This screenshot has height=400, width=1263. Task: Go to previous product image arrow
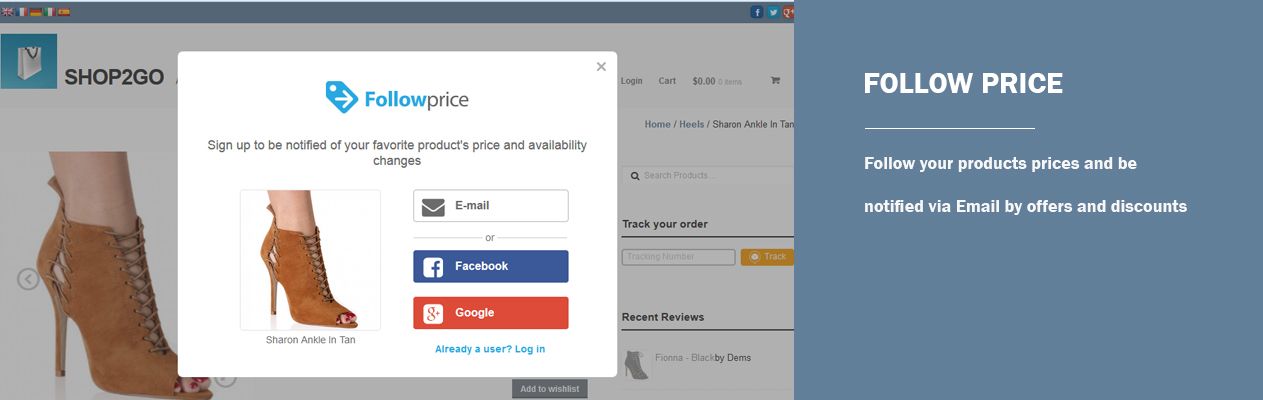28,279
